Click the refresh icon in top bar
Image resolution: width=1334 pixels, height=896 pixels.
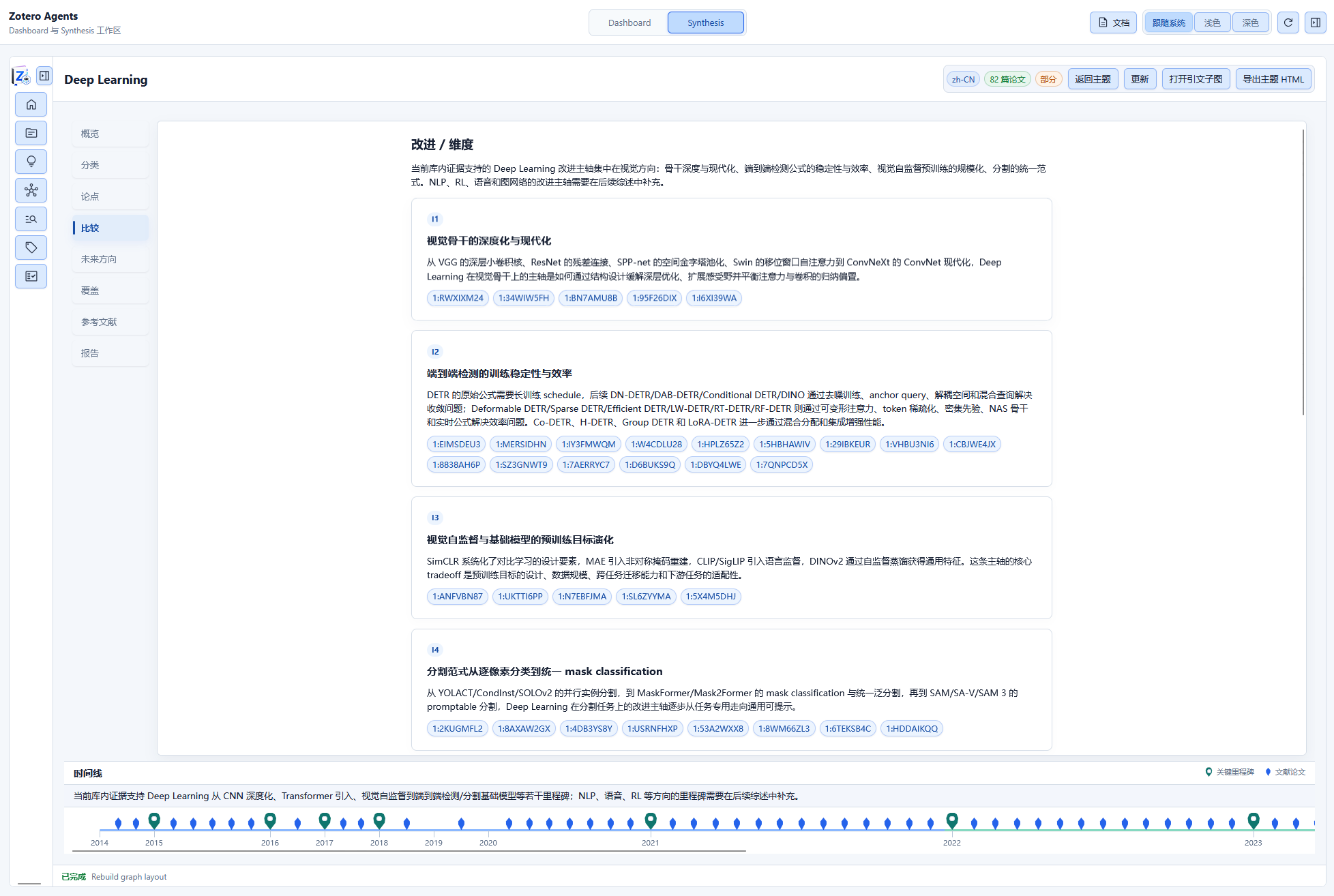(x=1288, y=23)
